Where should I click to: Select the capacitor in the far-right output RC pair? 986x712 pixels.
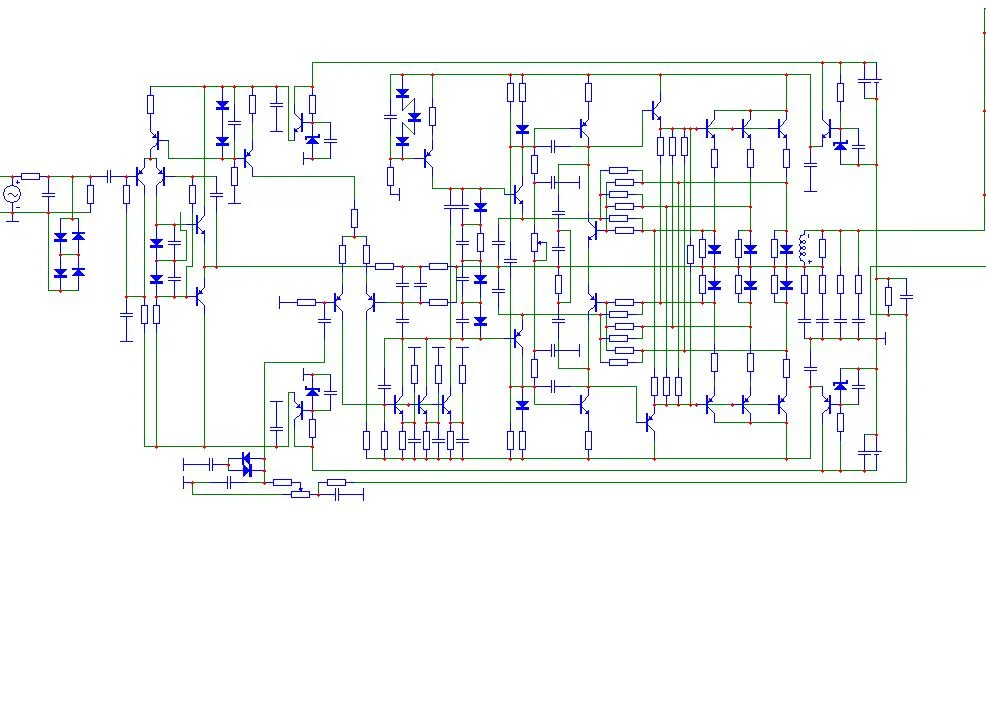(x=906, y=296)
